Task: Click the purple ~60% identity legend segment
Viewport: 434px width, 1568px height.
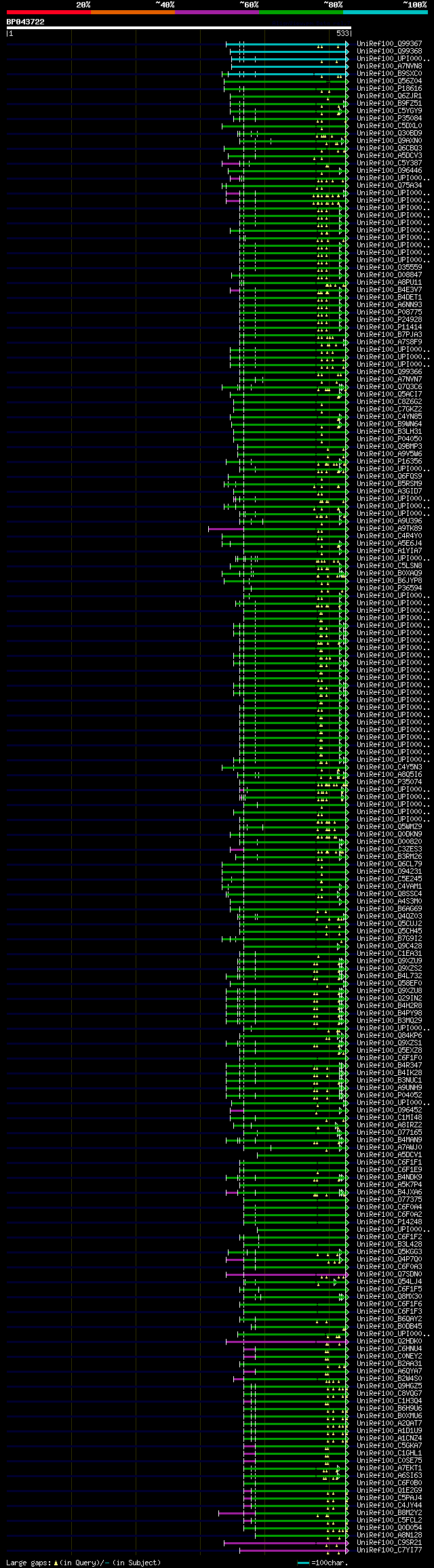Action: pos(217,12)
